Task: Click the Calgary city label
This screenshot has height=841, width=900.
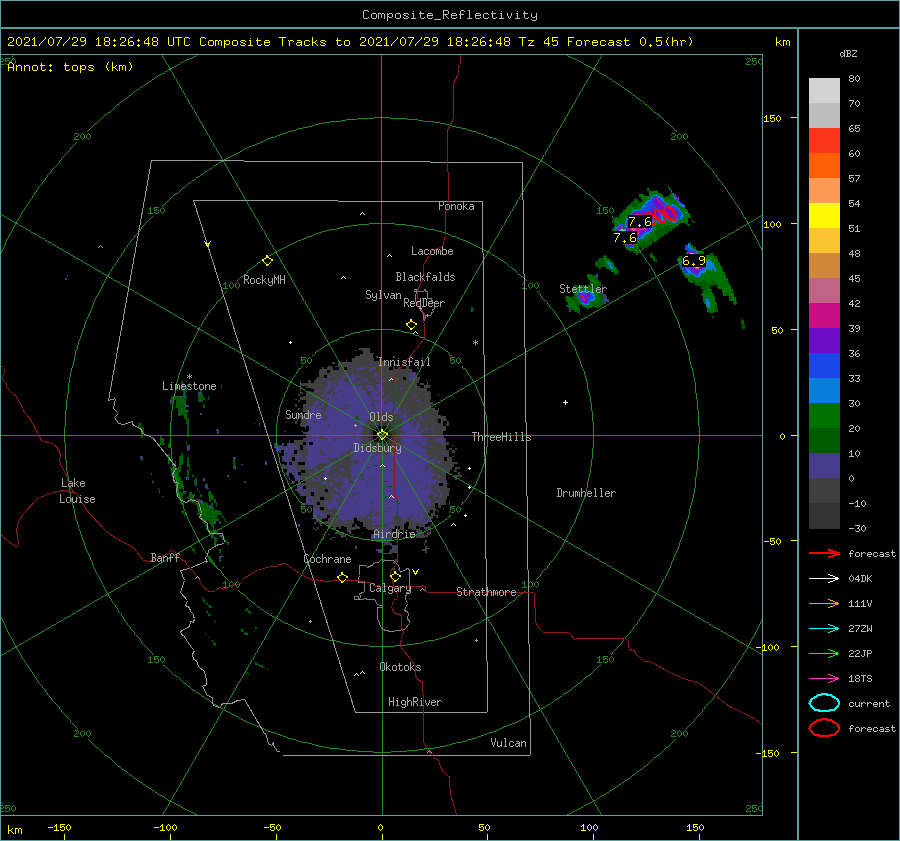Action: 390,588
